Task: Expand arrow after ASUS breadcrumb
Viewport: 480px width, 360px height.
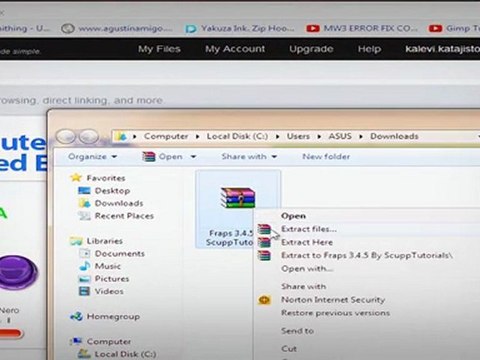Action: point(361,136)
